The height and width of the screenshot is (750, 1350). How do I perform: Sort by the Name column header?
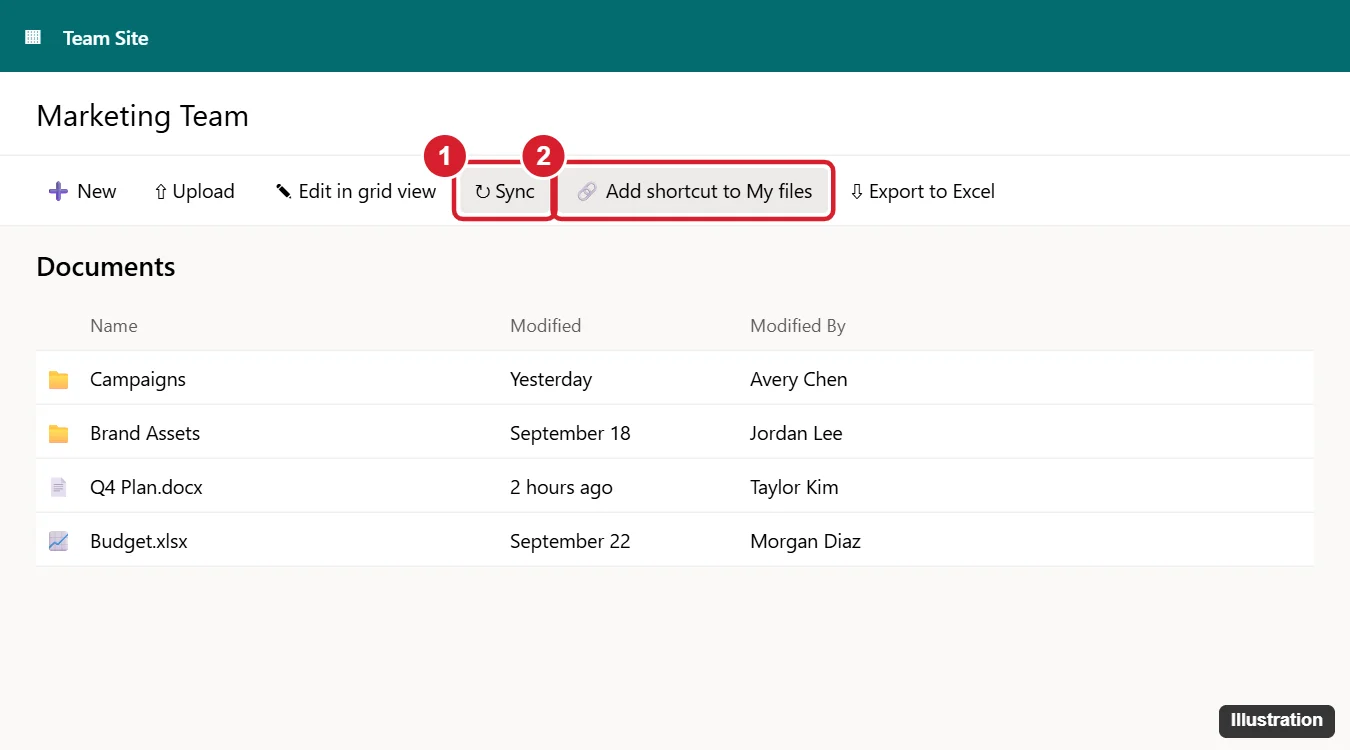pos(114,326)
